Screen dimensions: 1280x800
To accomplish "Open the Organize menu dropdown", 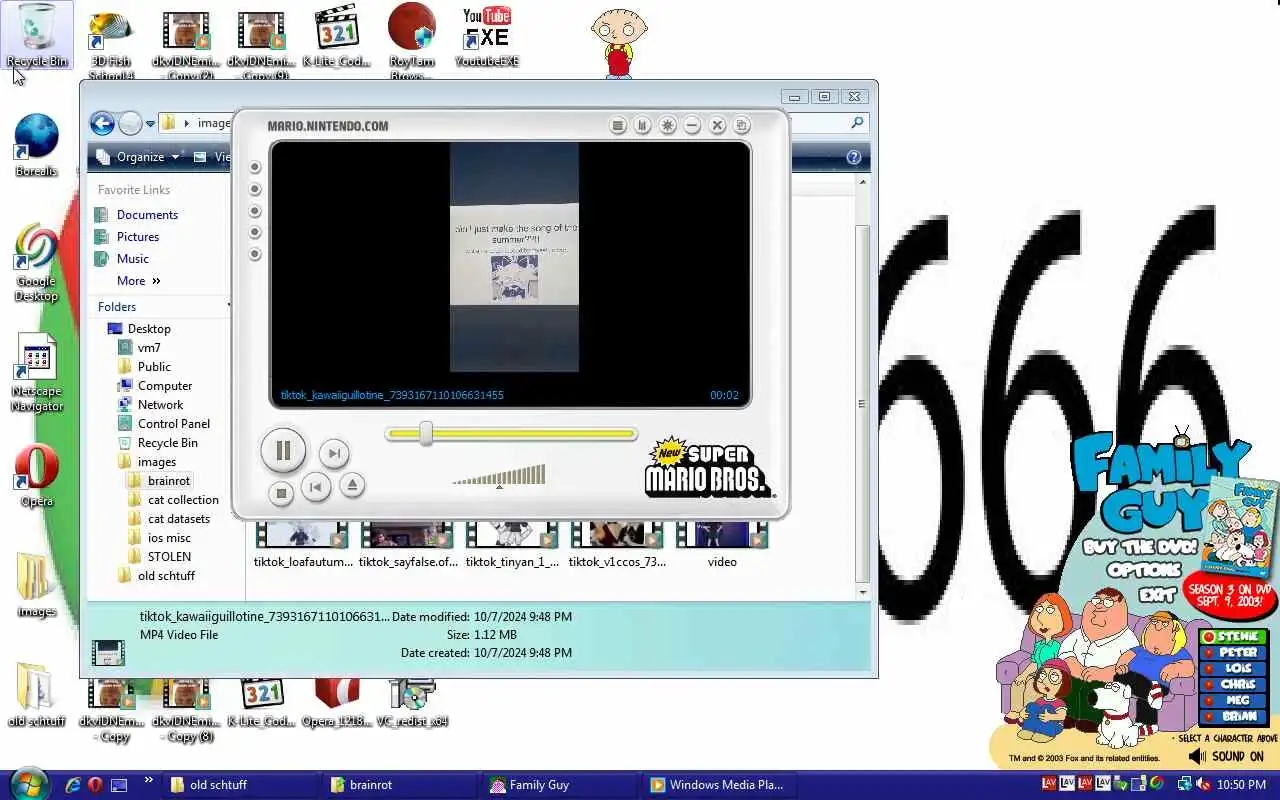I will [137, 157].
